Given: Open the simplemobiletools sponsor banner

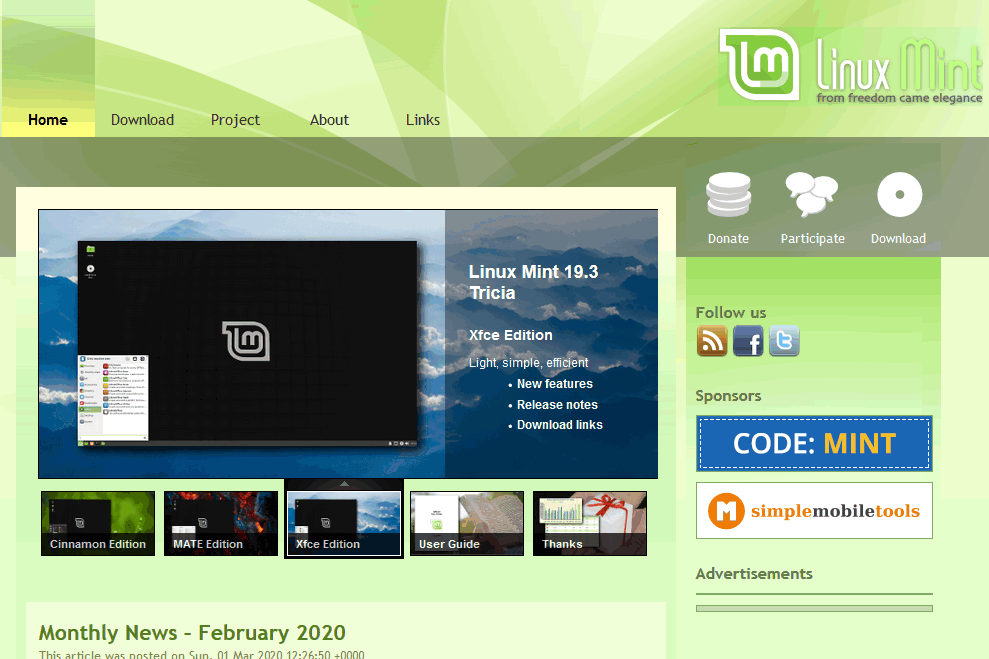Looking at the screenshot, I should tap(814, 511).
